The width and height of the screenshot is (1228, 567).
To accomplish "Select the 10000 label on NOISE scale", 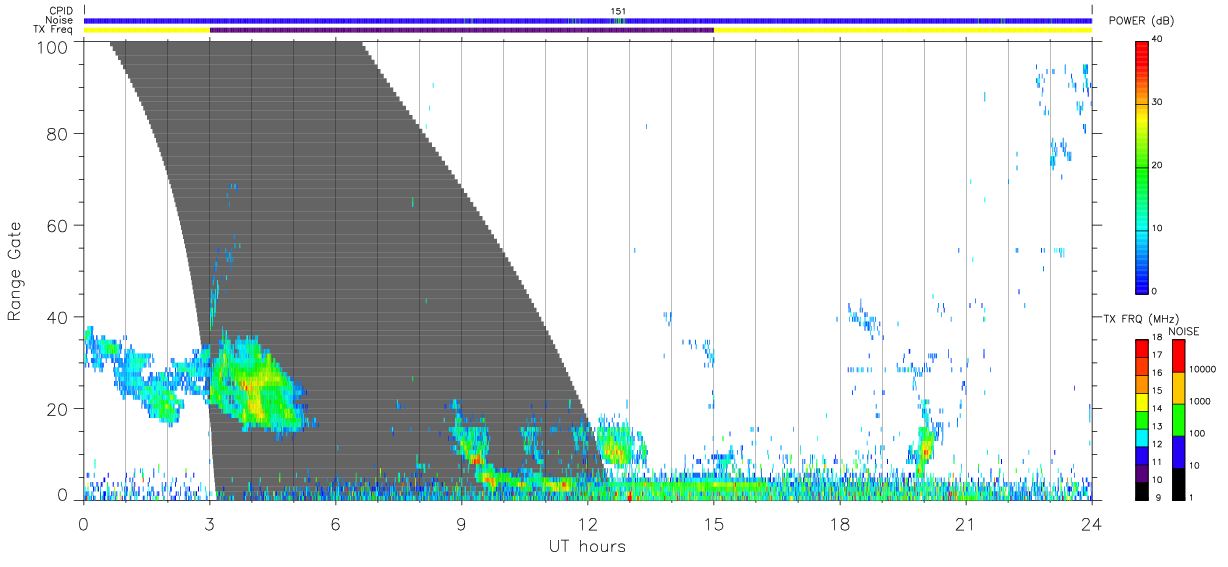I will tap(1200, 369).
